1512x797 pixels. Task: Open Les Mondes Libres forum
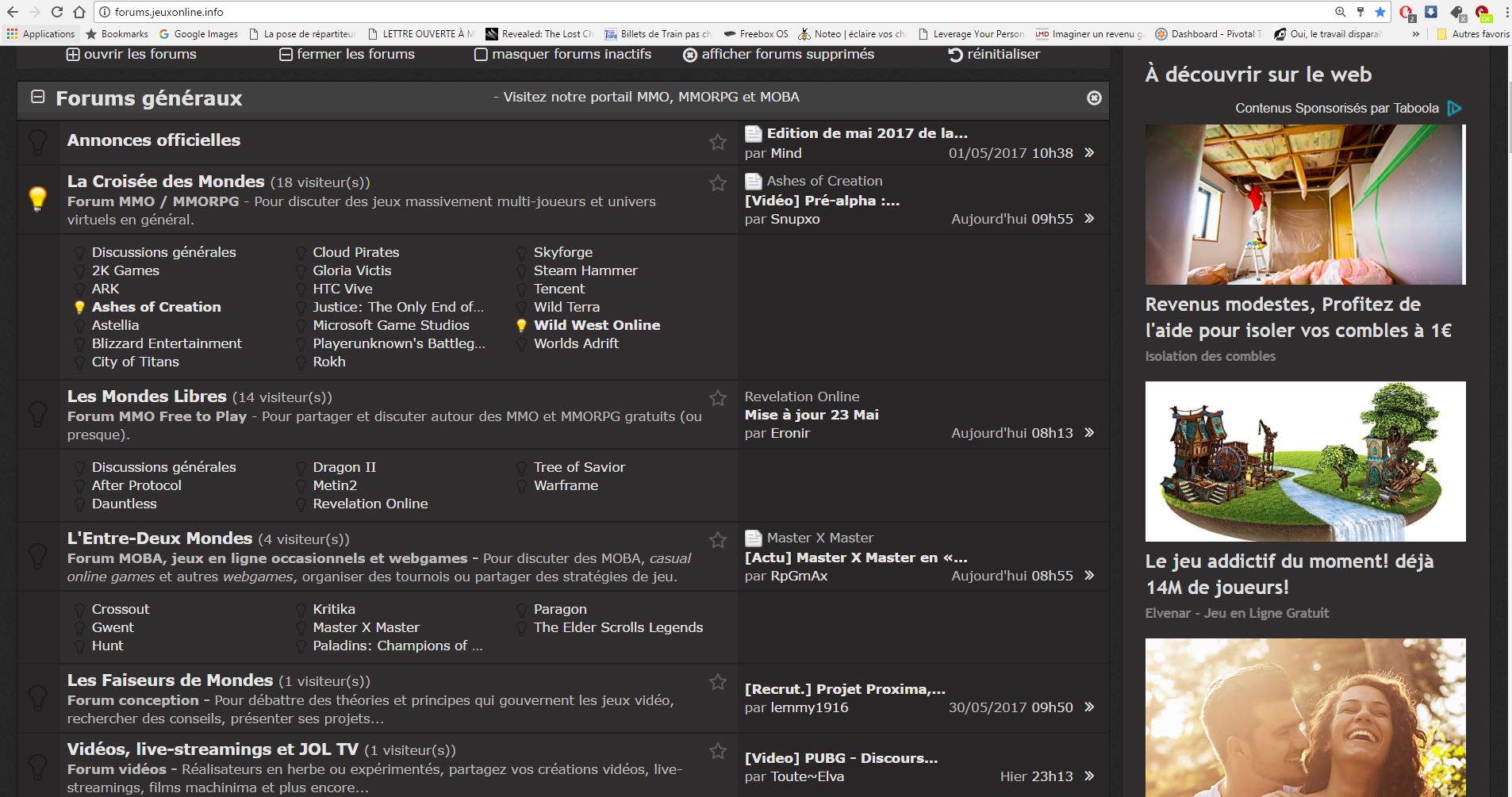click(x=147, y=397)
